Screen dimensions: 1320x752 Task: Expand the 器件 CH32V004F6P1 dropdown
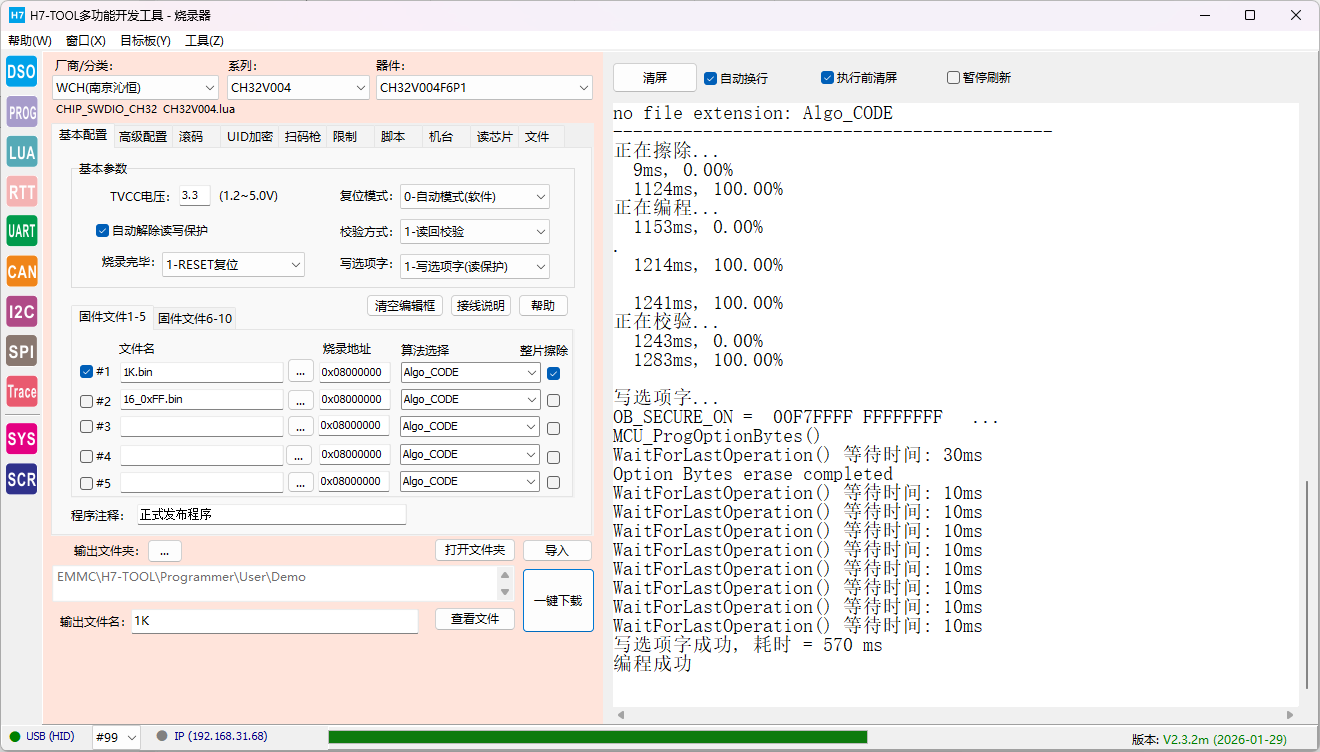point(485,88)
